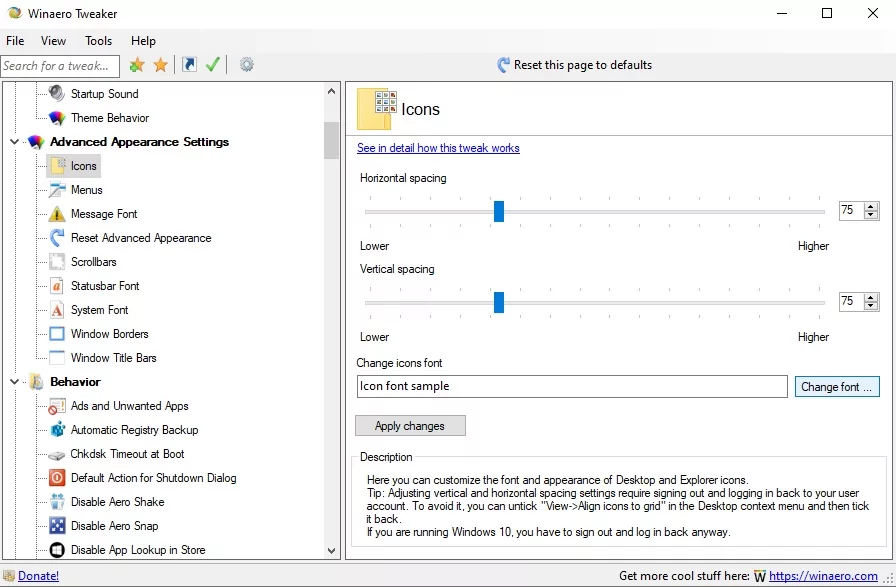The image size is (896, 587).
Task: Open the Window Borders tweak
Action: tap(109, 334)
